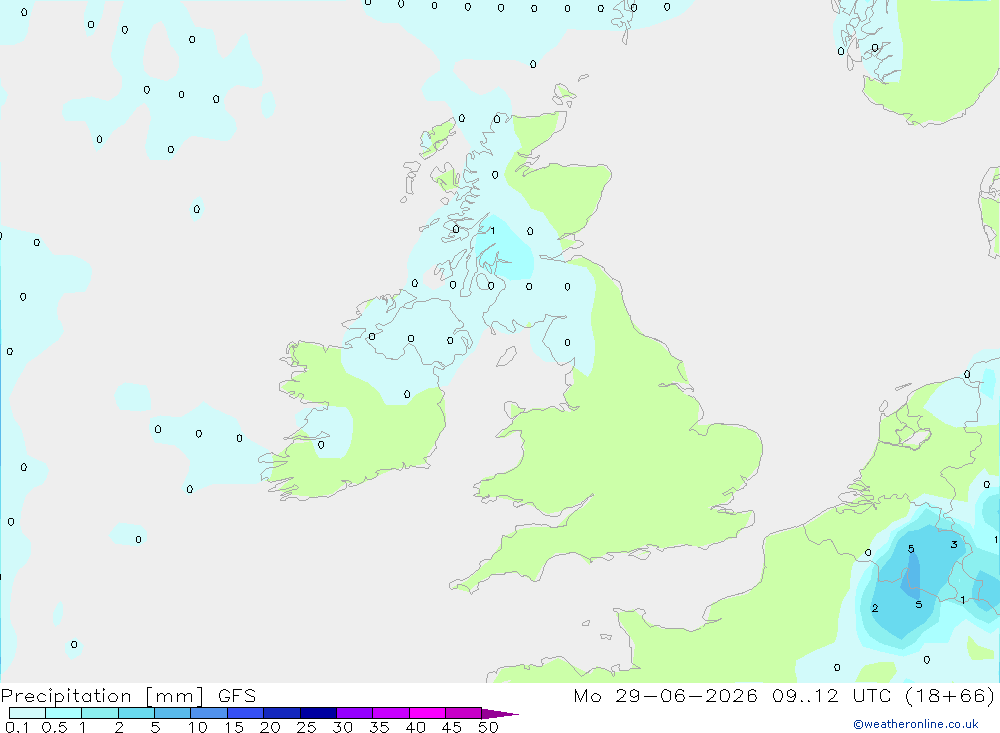Click the '2' precipitation value over northern France

(x=875, y=608)
